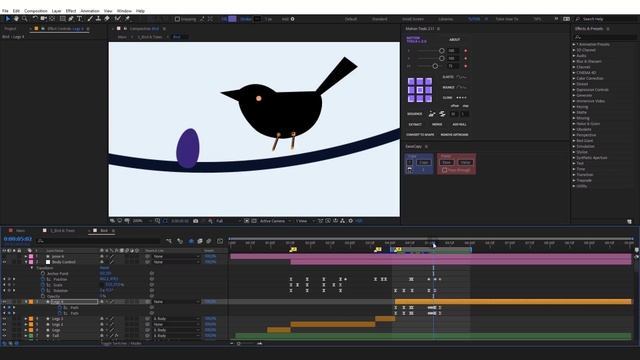The height and width of the screenshot is (360, 640).
Task: Select the Selection arrow tool
Action: click(x=8, y=19)
